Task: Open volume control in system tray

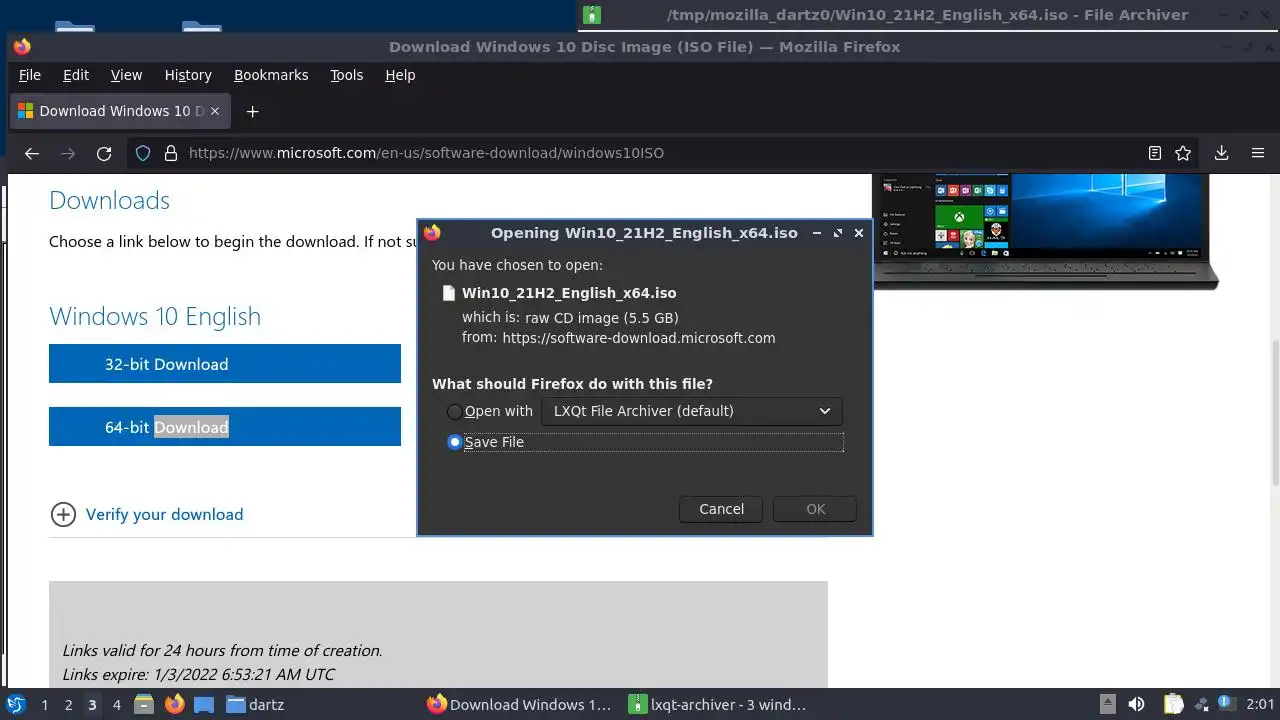Action: coord(1136,704)
